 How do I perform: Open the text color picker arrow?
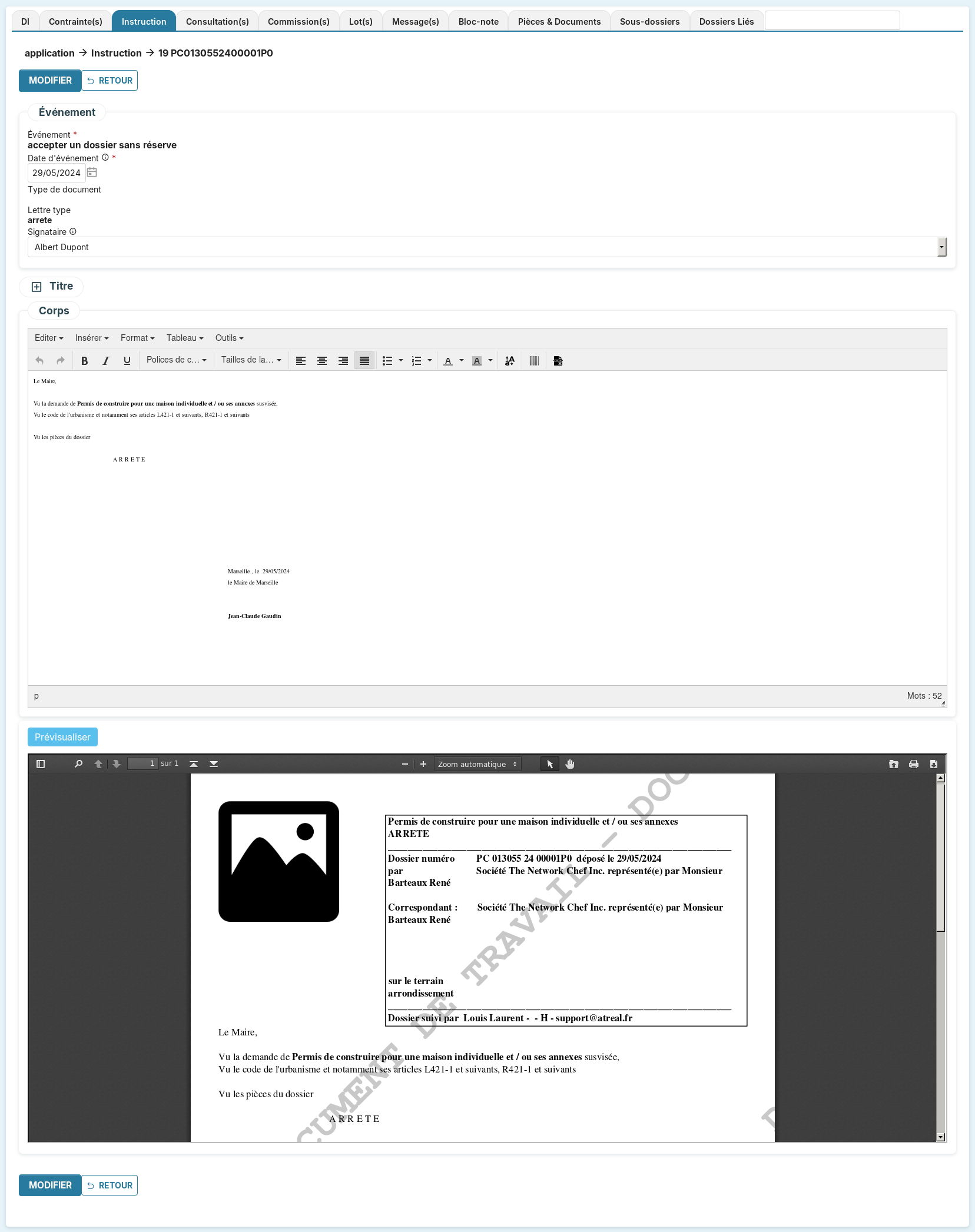click(462, 361)
